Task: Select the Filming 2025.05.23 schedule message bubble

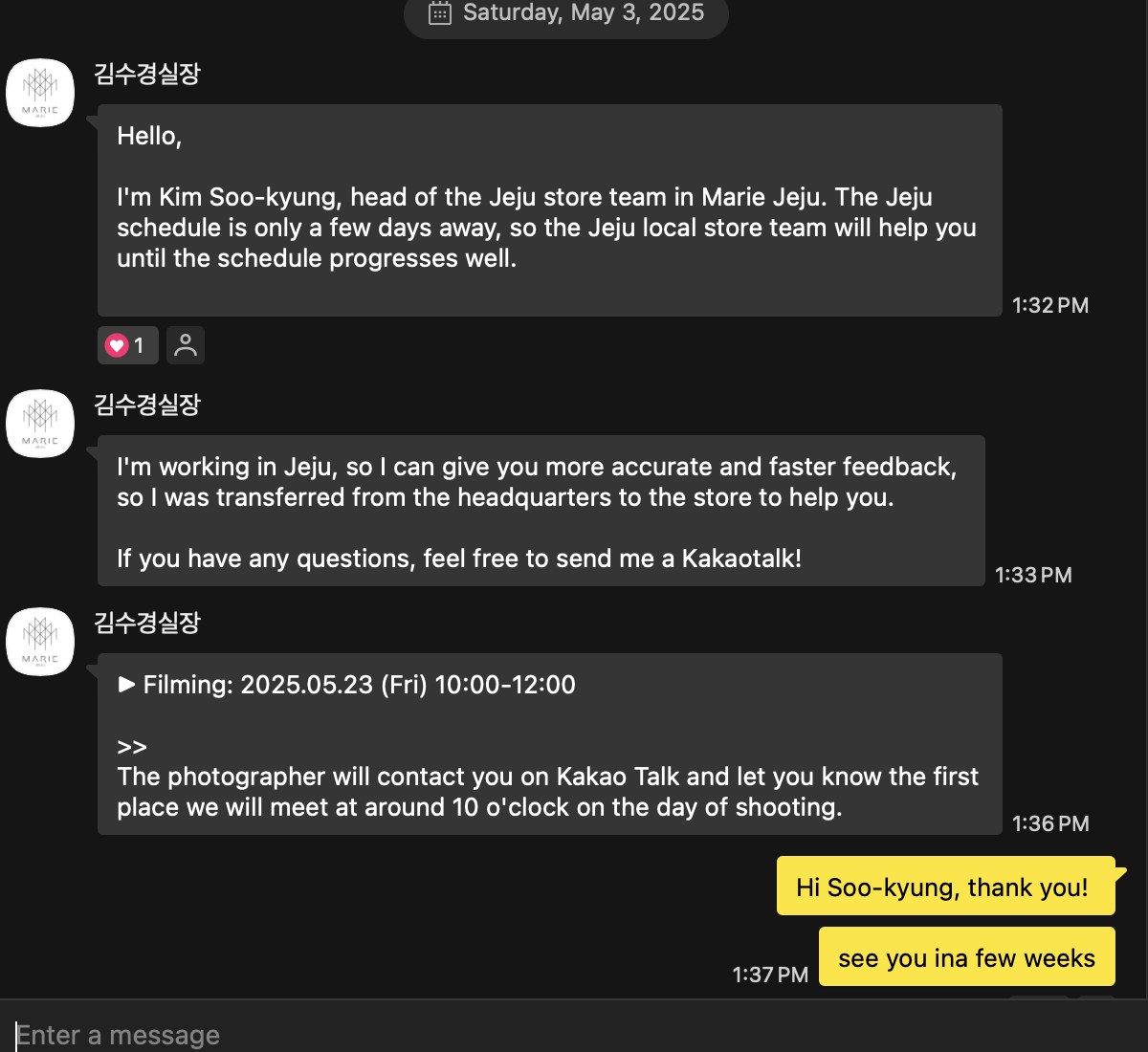Action: tap(549, 744)
